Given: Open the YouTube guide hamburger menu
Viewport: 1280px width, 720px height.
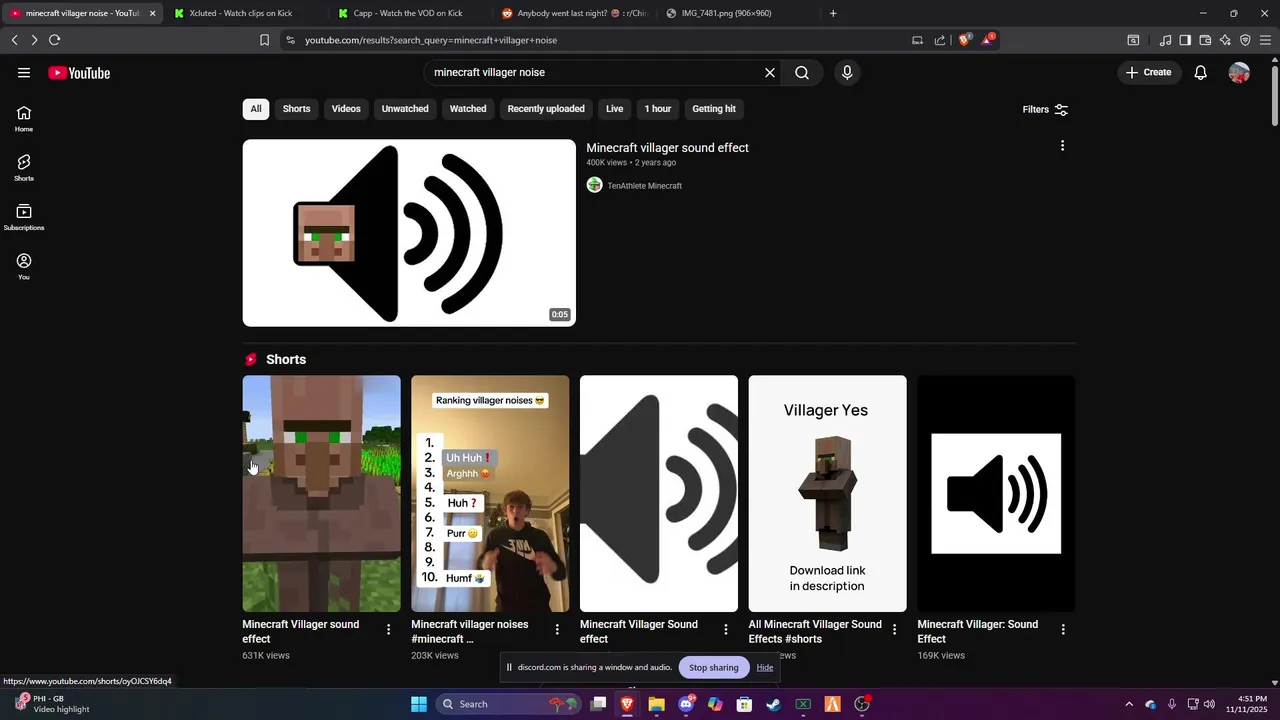Looking at the screenshot, I should coord(24,72).
